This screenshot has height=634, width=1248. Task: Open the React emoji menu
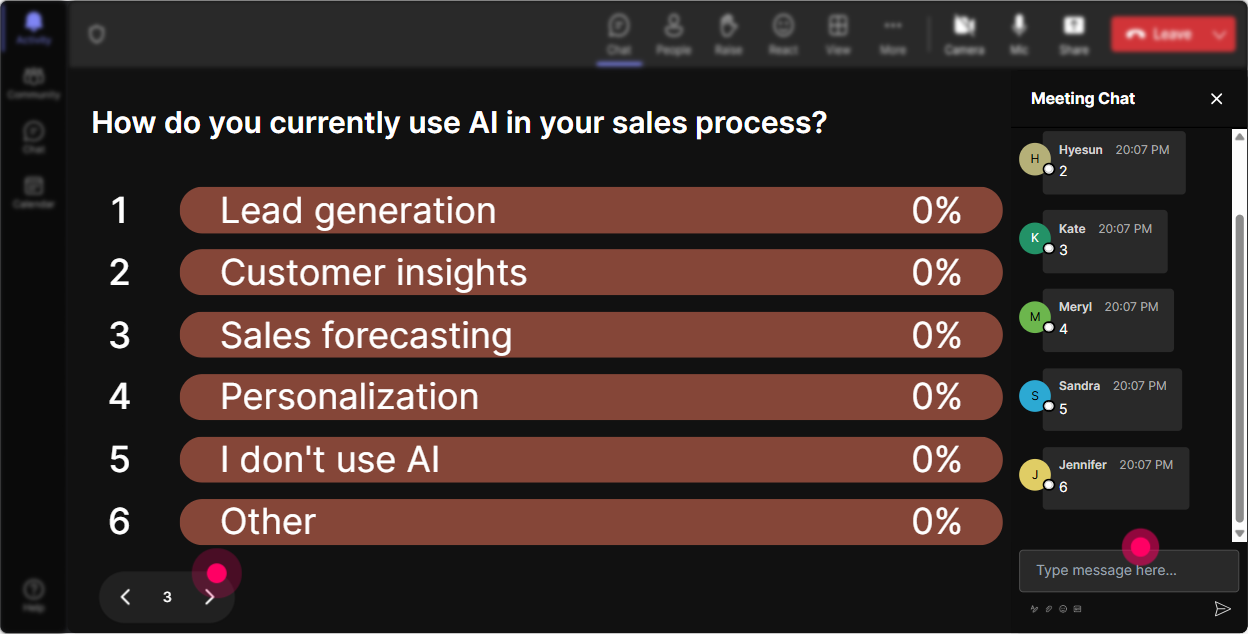coord(783,34)
